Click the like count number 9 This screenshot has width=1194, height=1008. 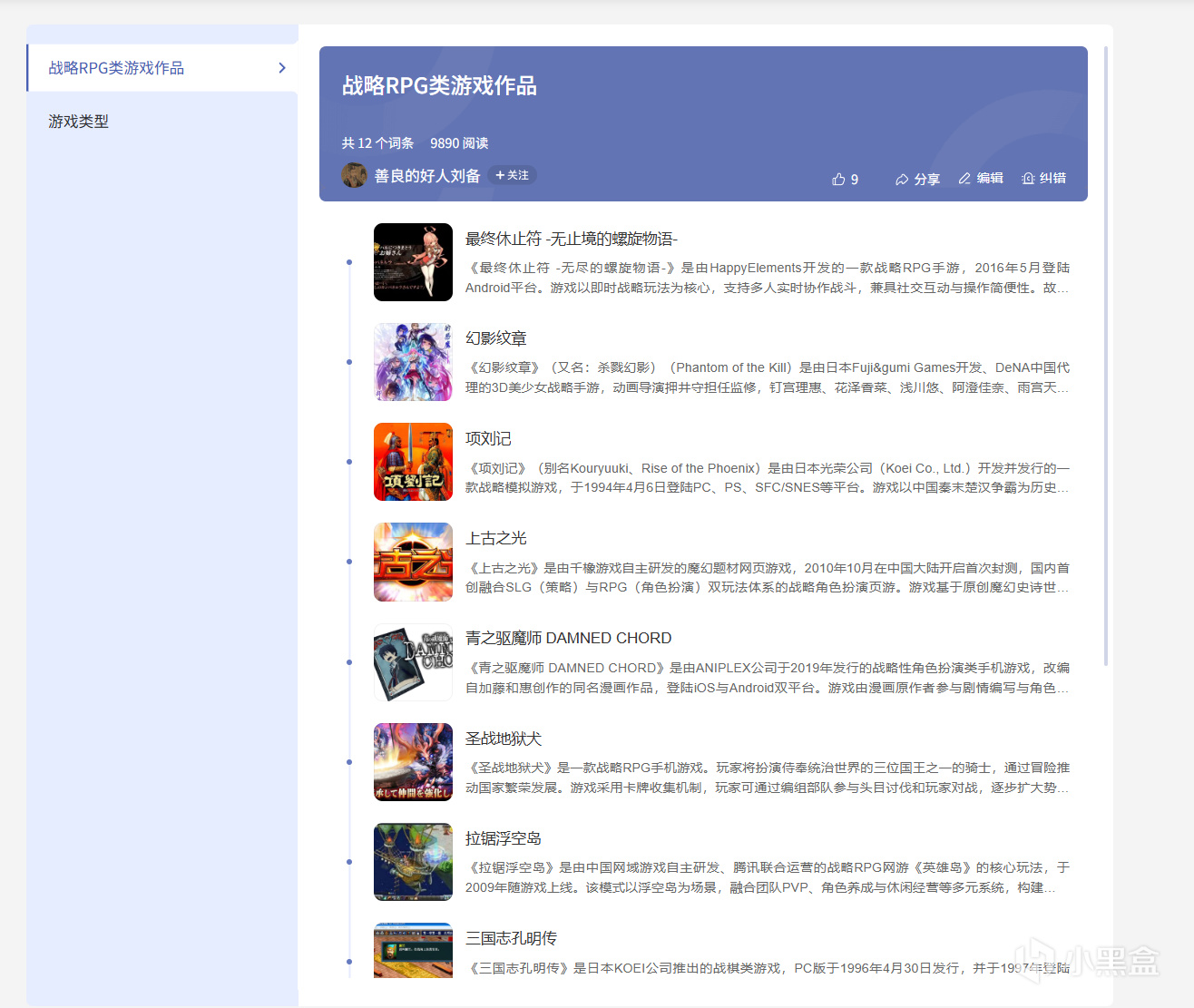pyautogui.click(x=855, y=180)
